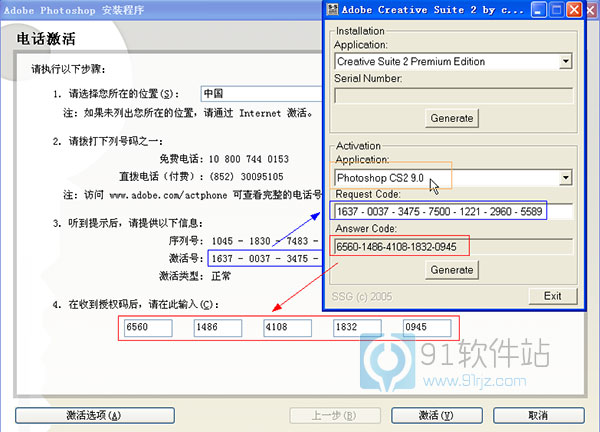Click inside the Serial Number field
The image size is (600, 432).
click(452, 96)
